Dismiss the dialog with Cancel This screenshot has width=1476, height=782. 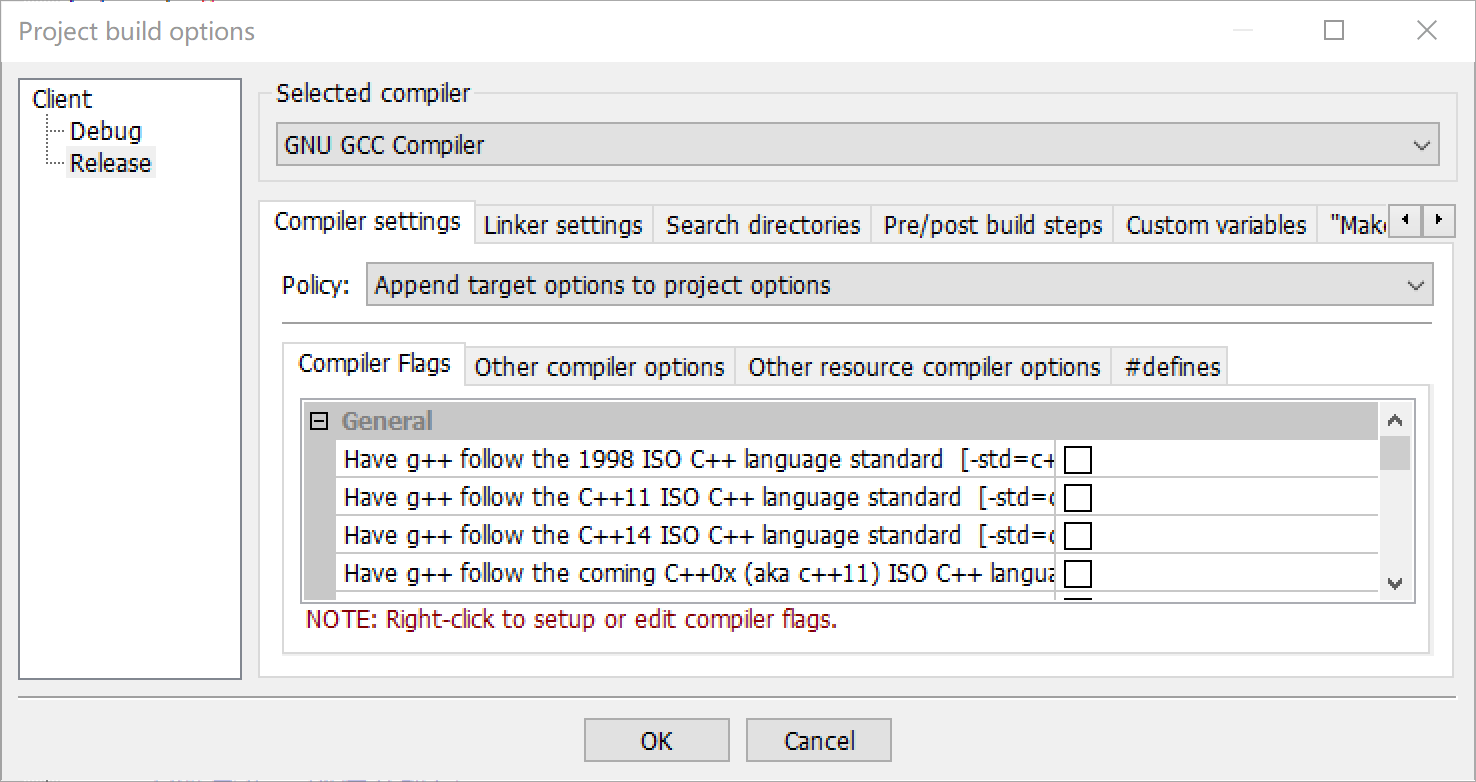[818, 740]
